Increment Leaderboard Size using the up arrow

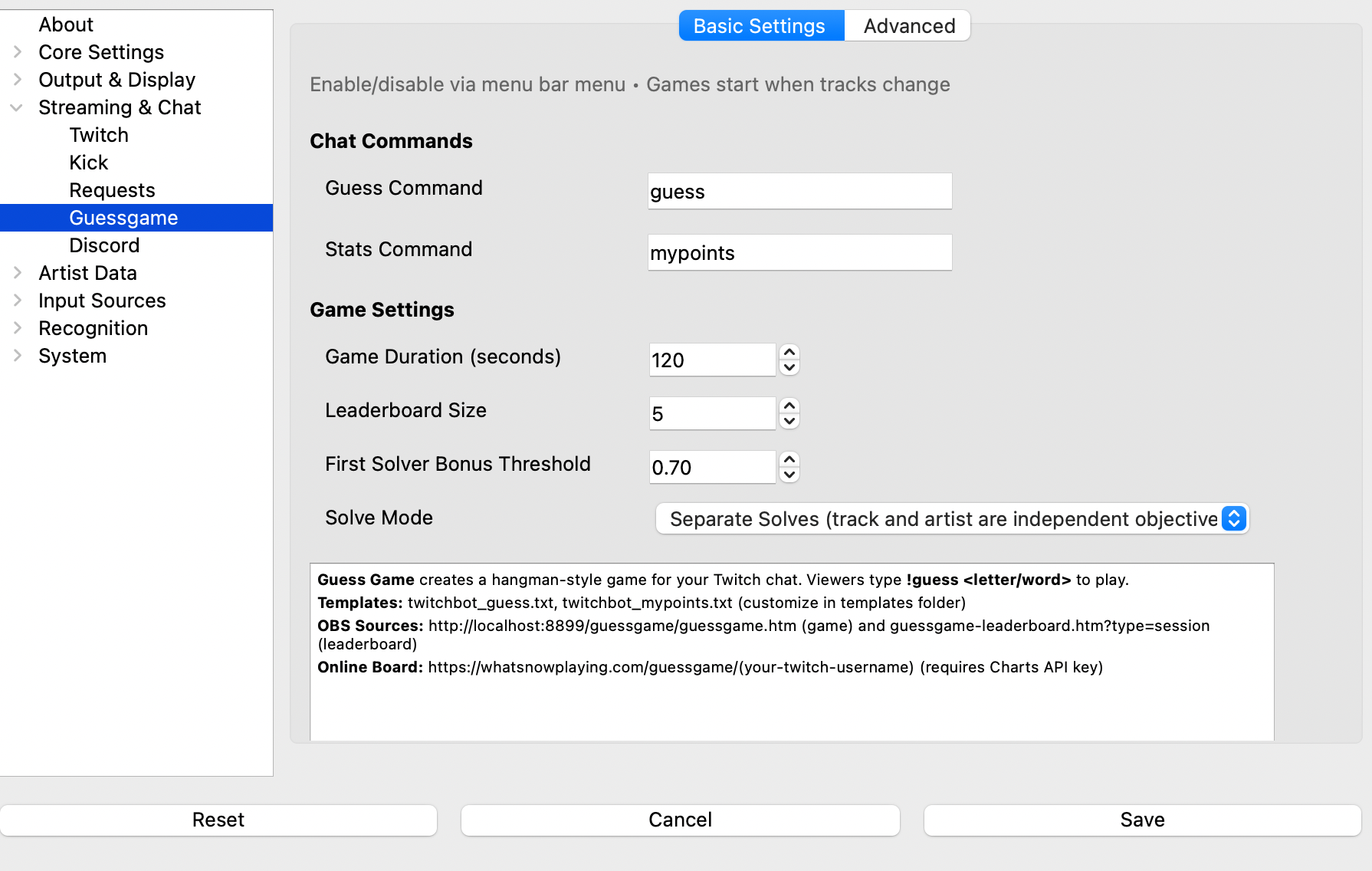coord(789,406)
